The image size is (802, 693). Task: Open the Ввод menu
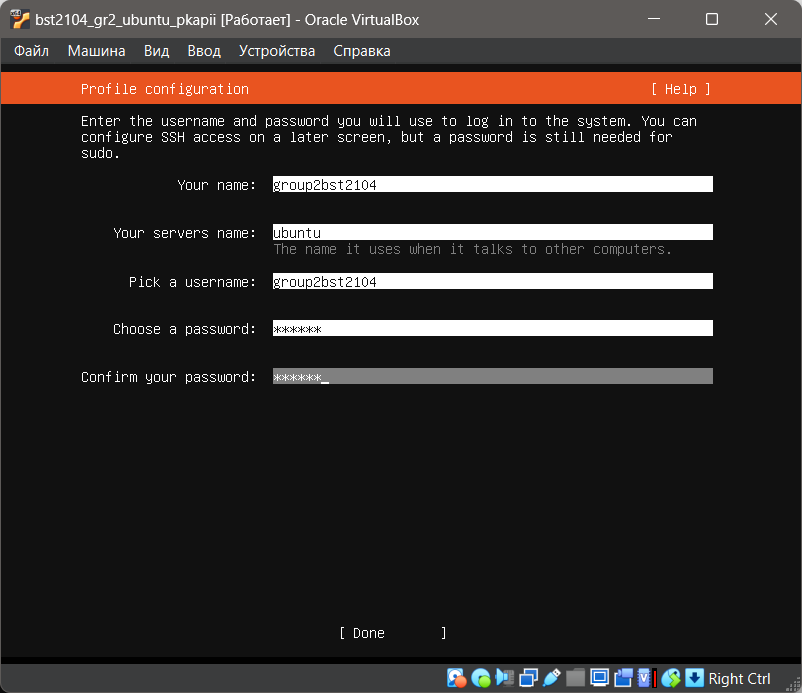pos(204,51)
